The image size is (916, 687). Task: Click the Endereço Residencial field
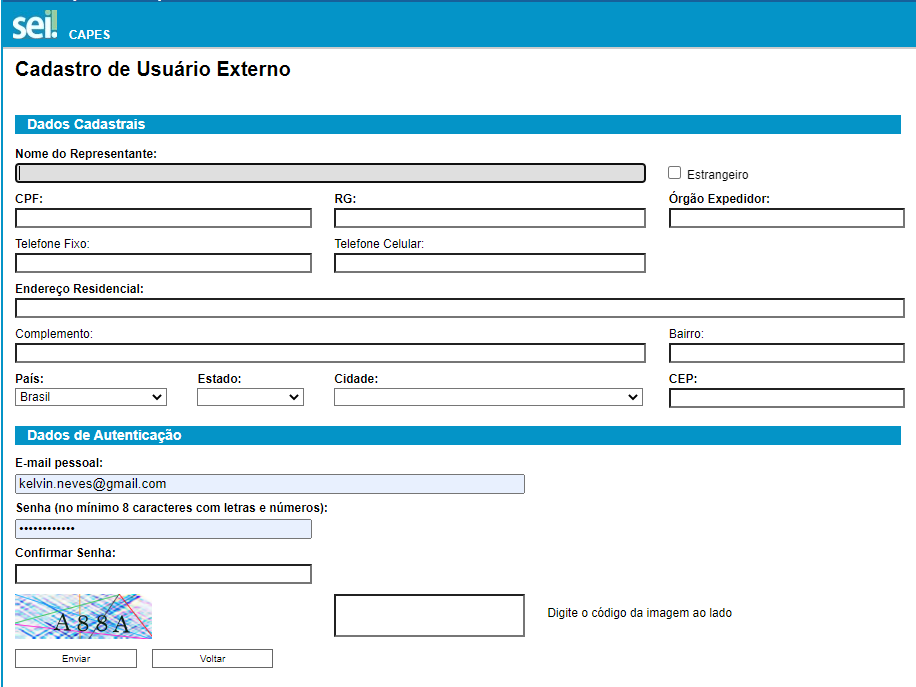tap(459, 308)
